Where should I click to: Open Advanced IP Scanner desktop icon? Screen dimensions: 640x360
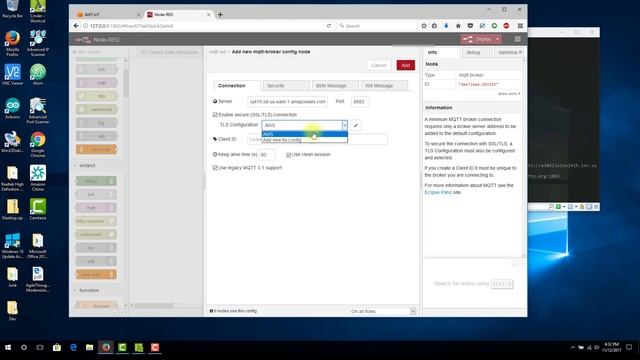[x=38, y=43]
